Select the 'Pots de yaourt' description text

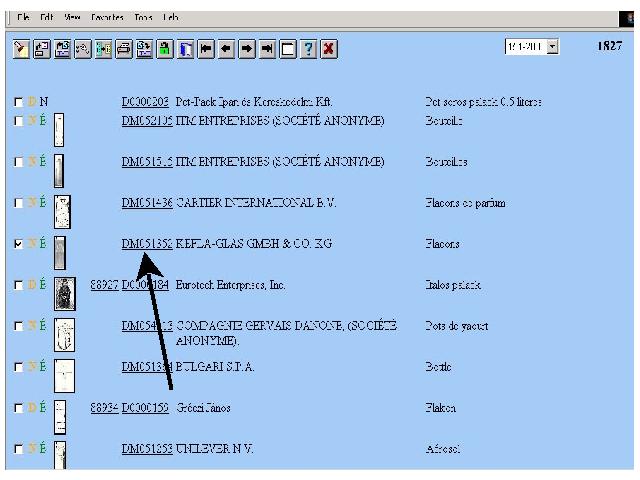(457, 326)
